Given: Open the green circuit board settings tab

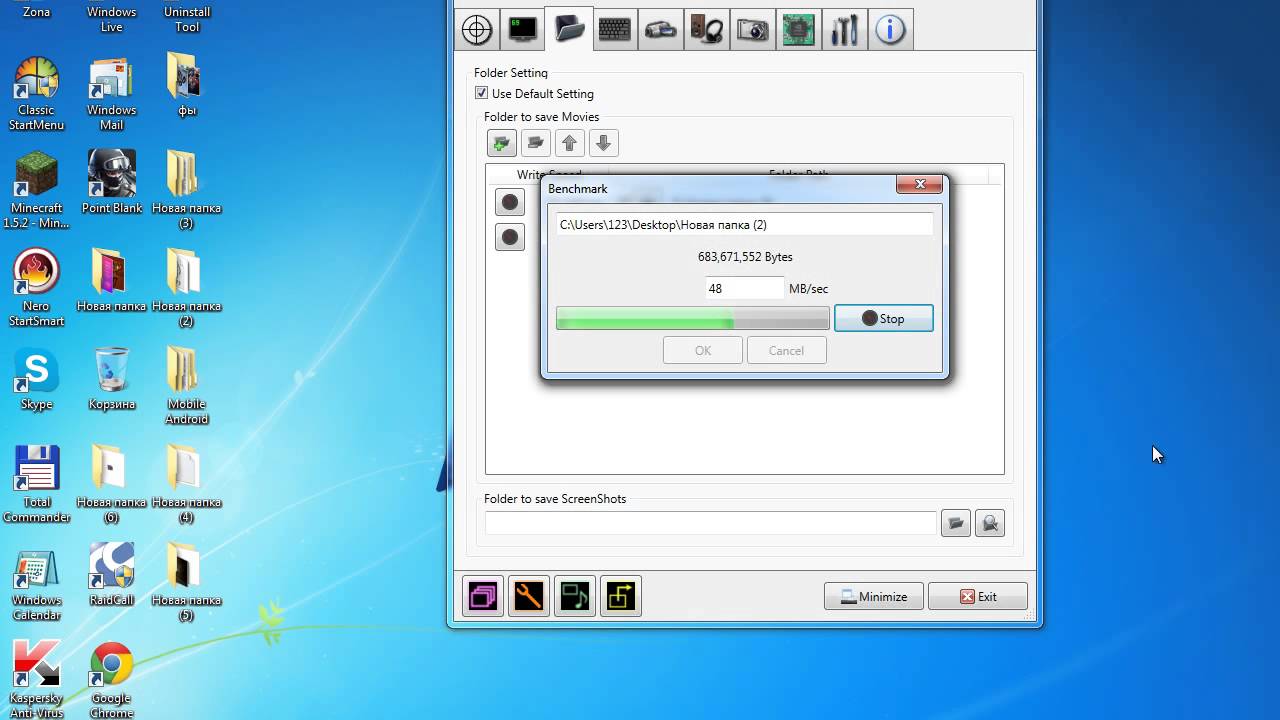Looking at the screenshot, I should (x=799, y=29).
